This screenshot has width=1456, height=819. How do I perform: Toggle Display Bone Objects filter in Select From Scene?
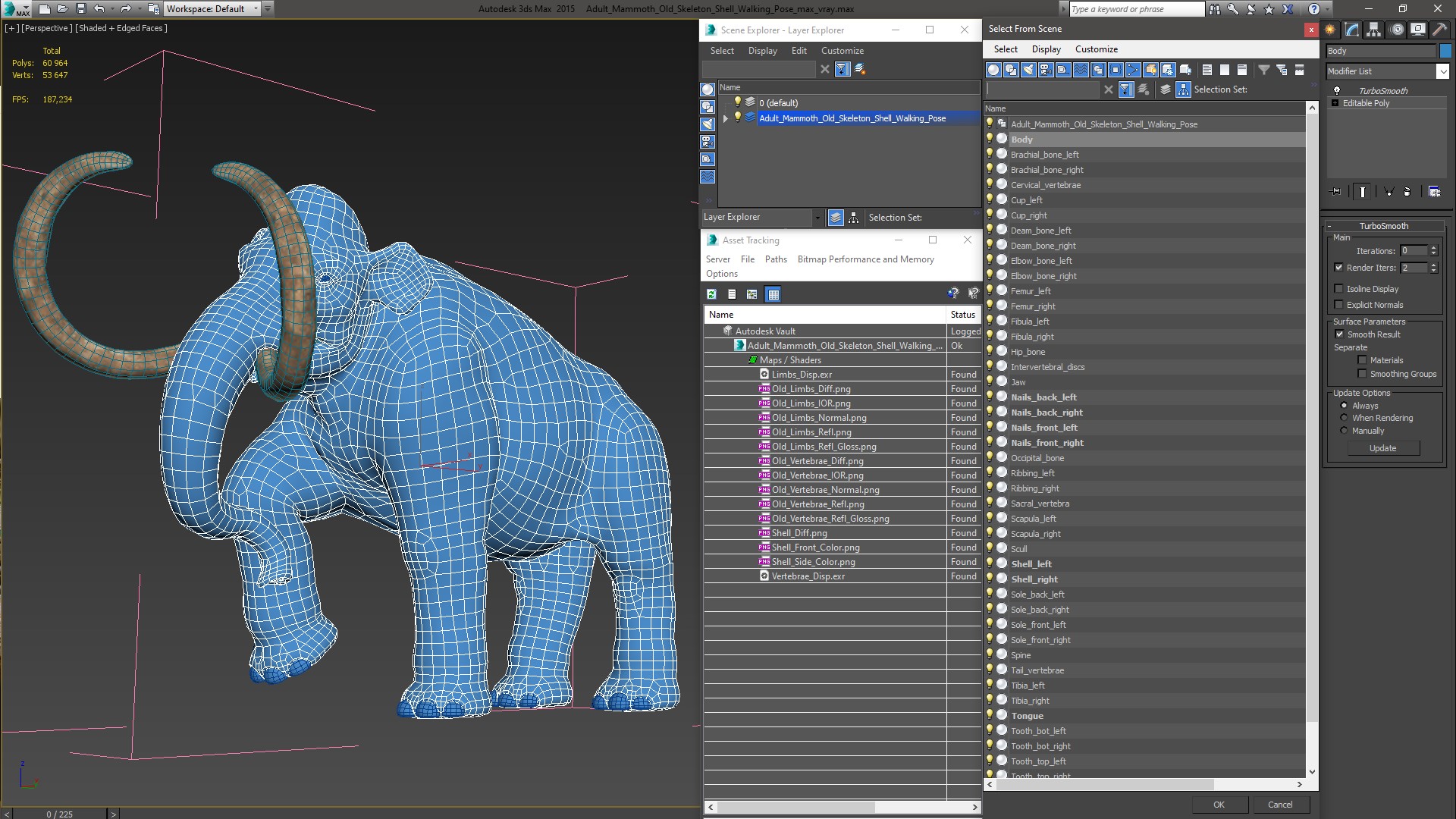(1133, 70)
